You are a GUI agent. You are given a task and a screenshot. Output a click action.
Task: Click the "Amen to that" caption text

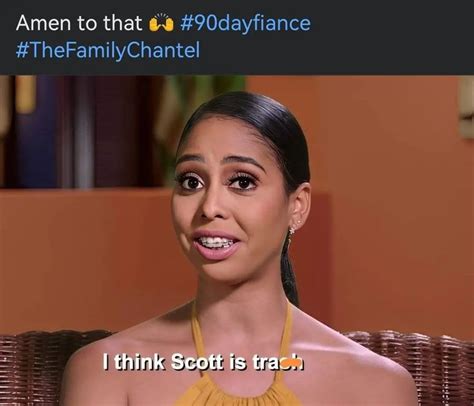click(79, 23)
